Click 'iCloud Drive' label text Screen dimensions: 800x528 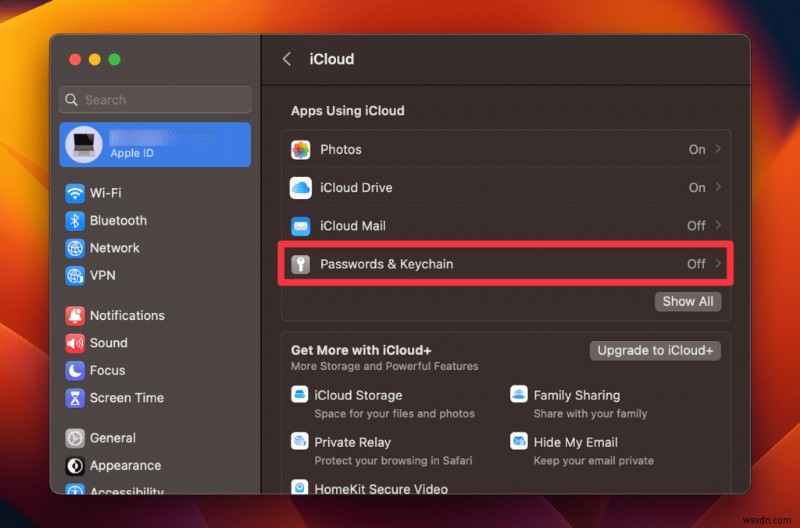coord(356,188)
